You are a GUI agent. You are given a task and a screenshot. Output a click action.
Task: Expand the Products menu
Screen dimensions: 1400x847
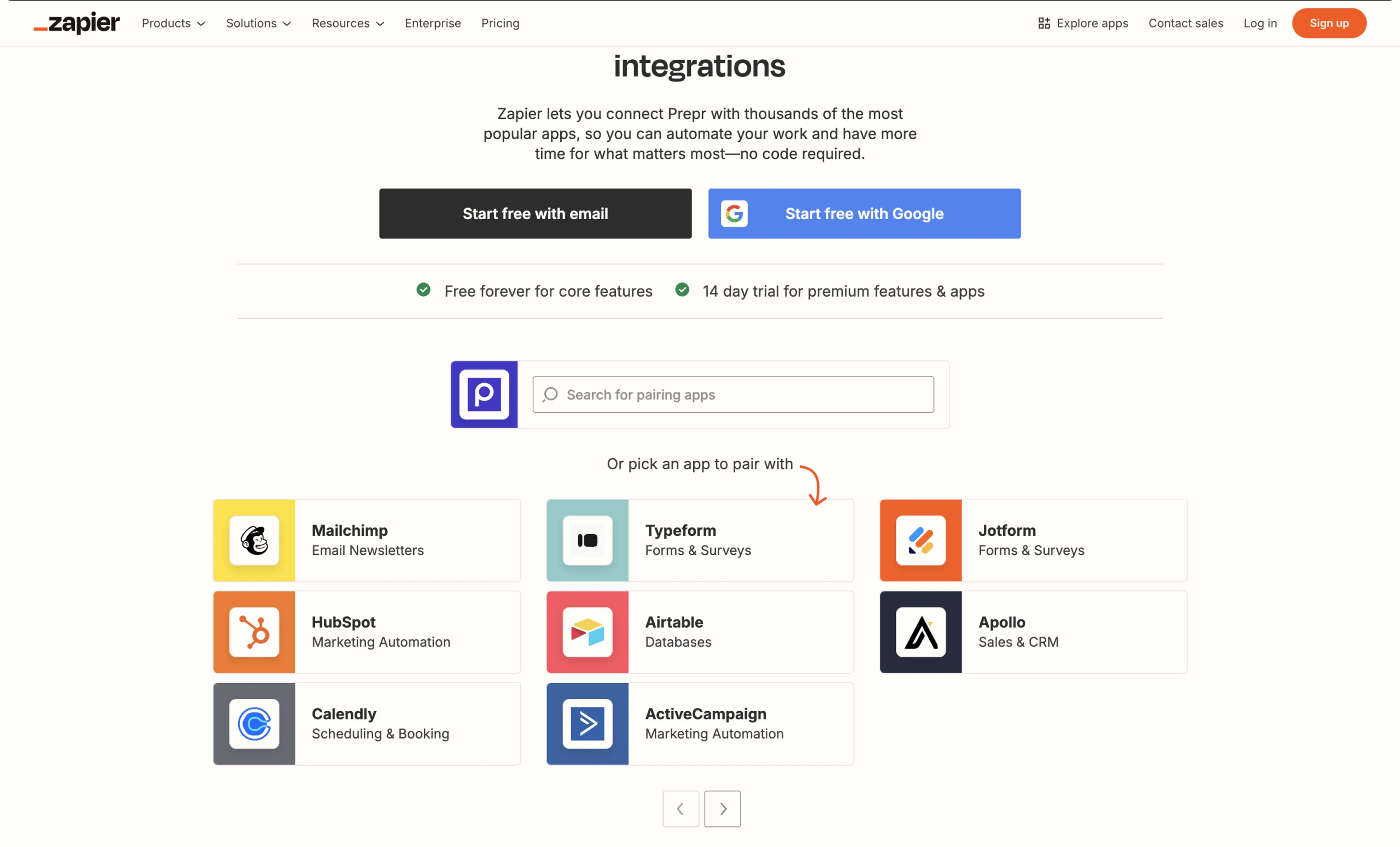pyautogui.click(x=173, y=23)
